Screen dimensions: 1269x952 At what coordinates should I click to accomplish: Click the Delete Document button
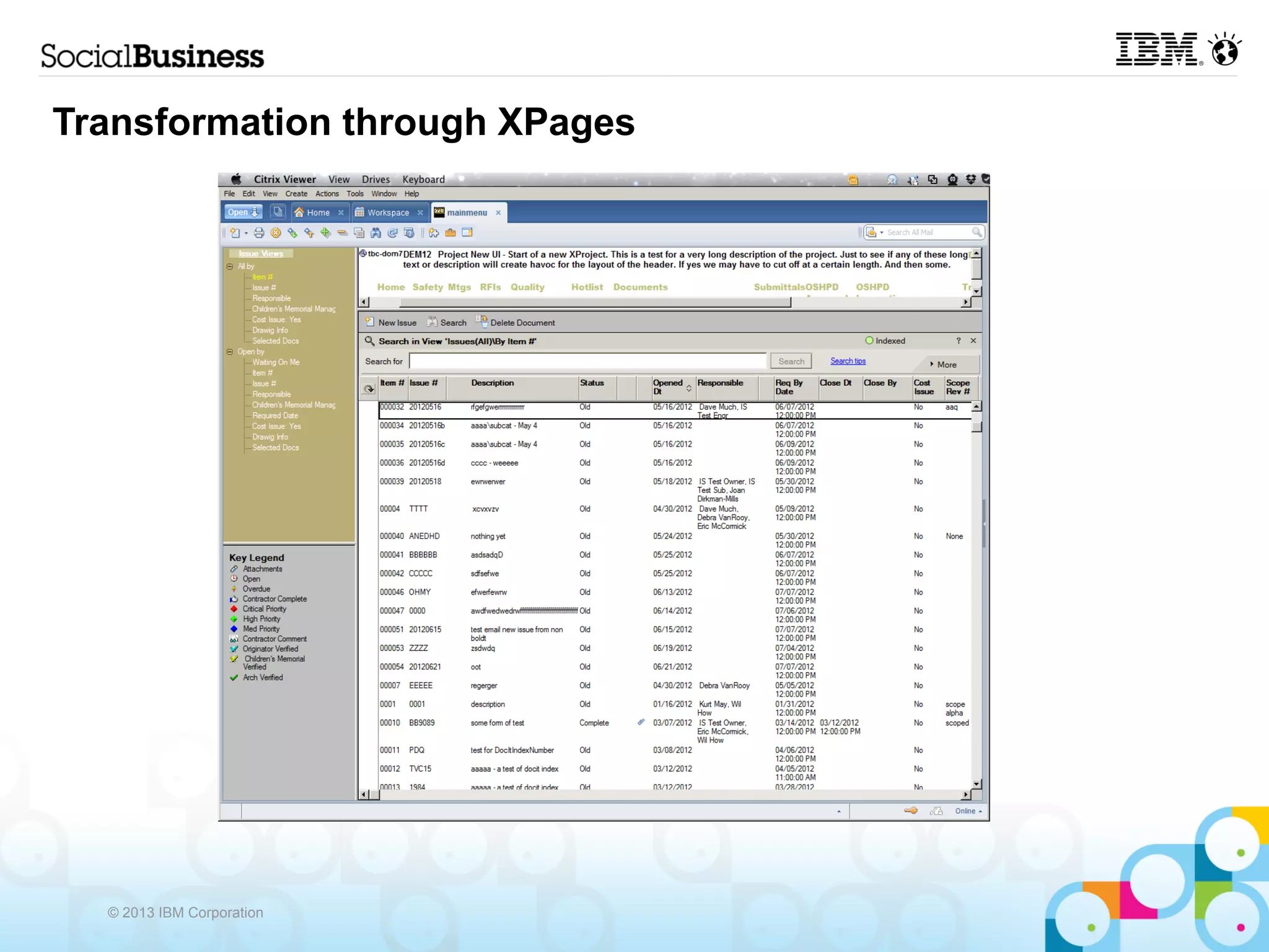pyautogui.click(x=516, y=323)
